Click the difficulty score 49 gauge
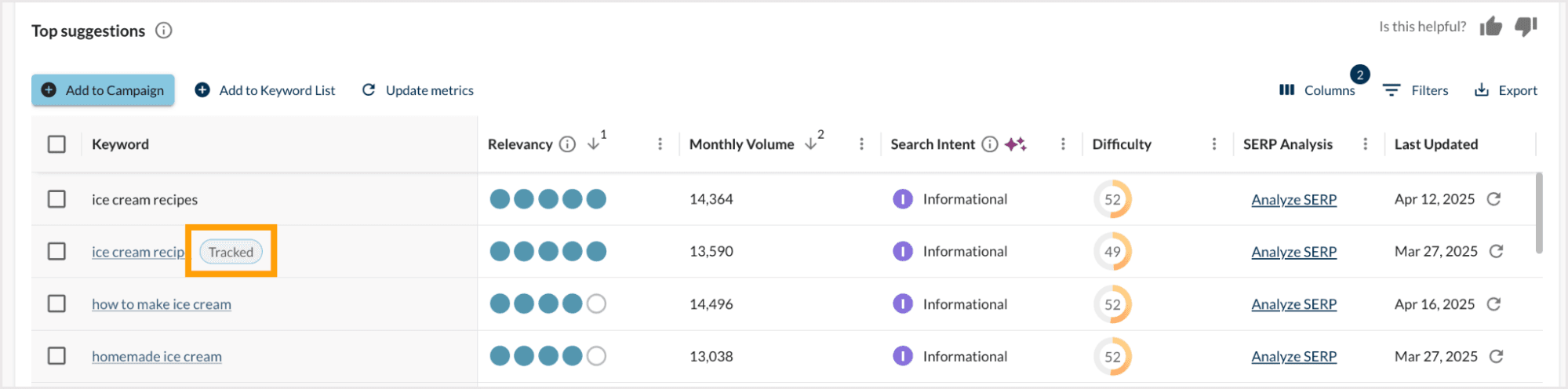1568x389 pixels. [1112, 252]
